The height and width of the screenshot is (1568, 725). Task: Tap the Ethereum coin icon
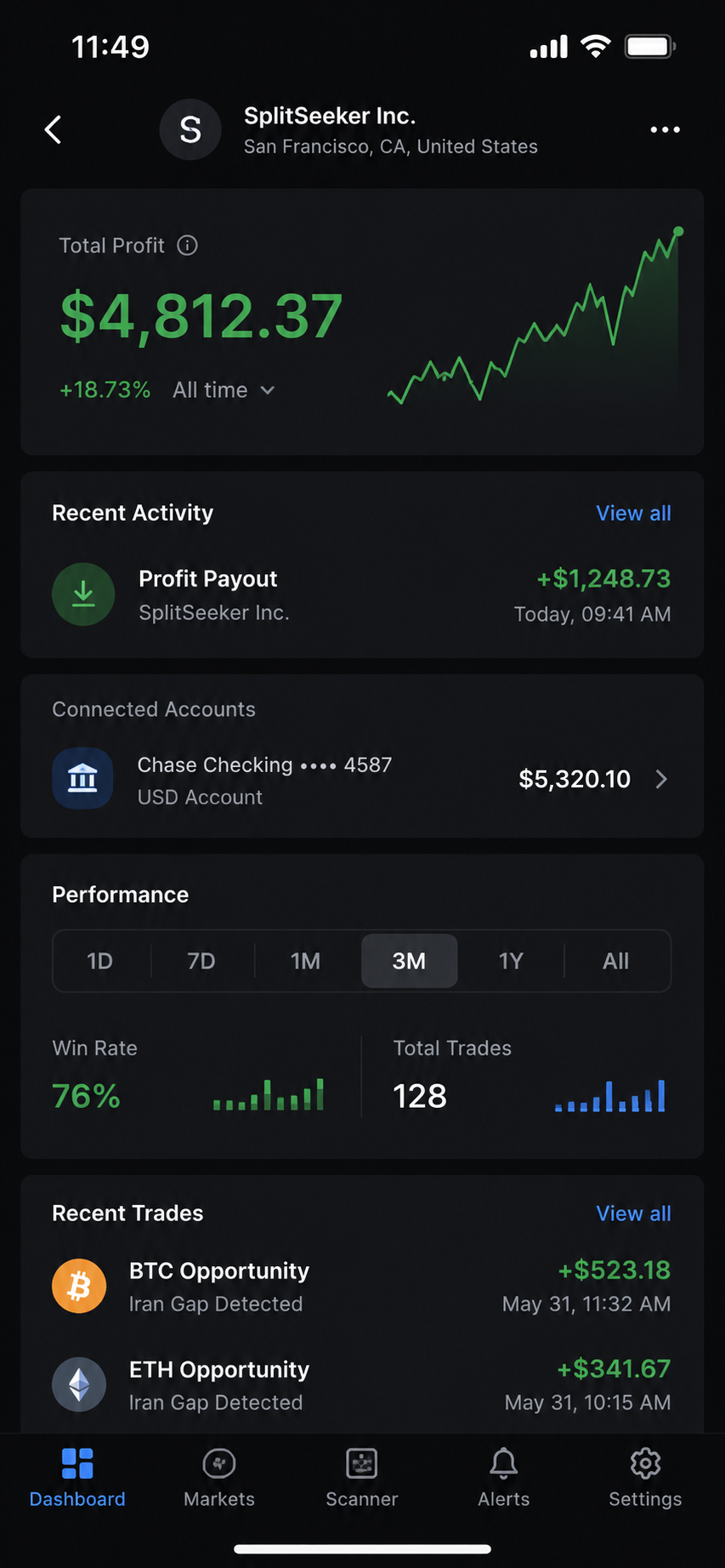(79, 1384)
